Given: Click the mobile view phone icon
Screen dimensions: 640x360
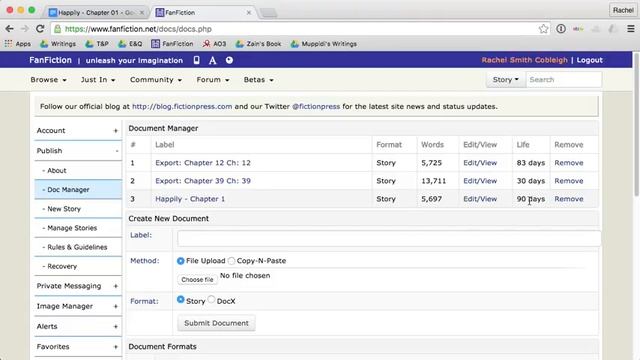Looking at the screenshot, I should pos(196,60).
